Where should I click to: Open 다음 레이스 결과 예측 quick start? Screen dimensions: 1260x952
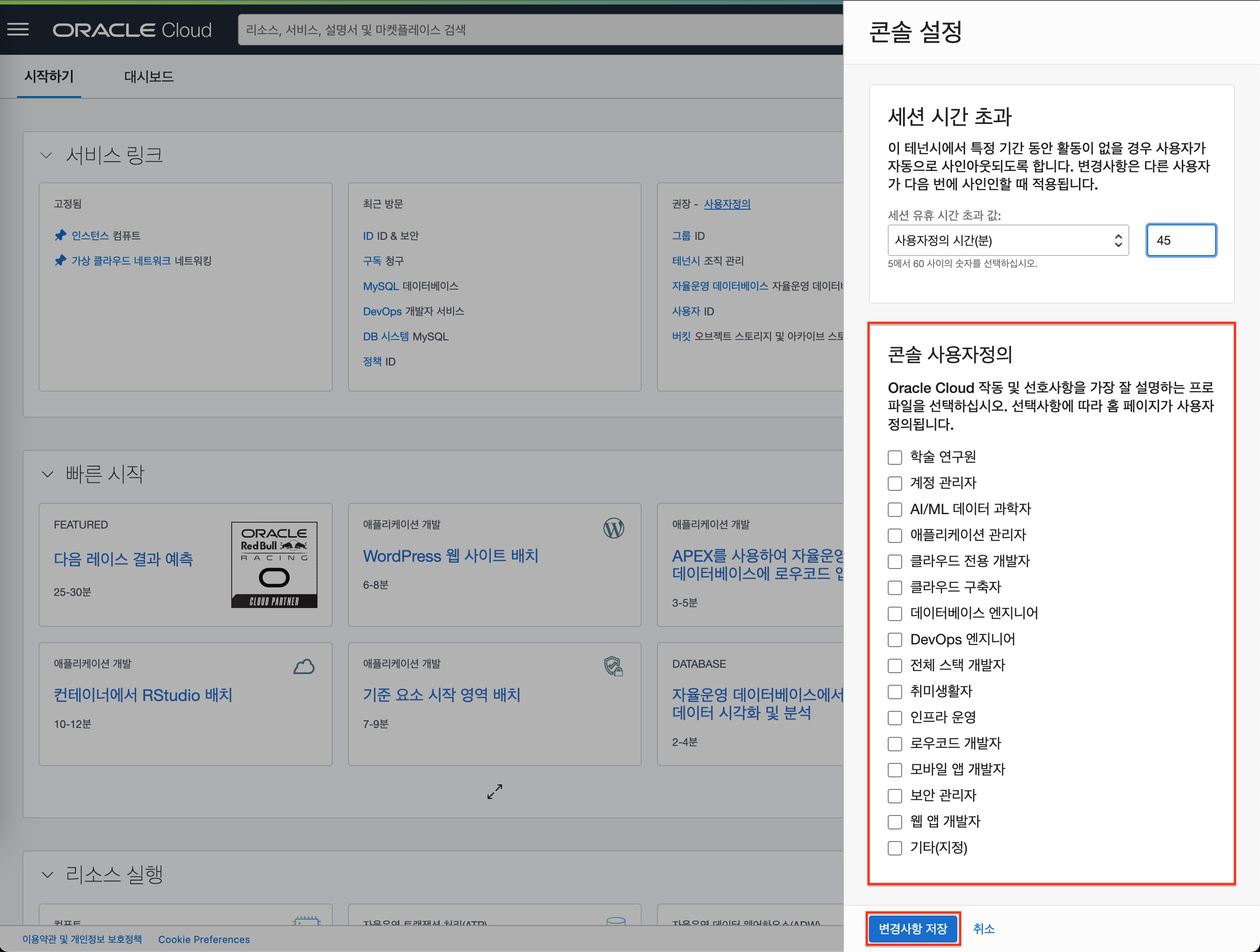pyautogui.click(x=123, y=559)
